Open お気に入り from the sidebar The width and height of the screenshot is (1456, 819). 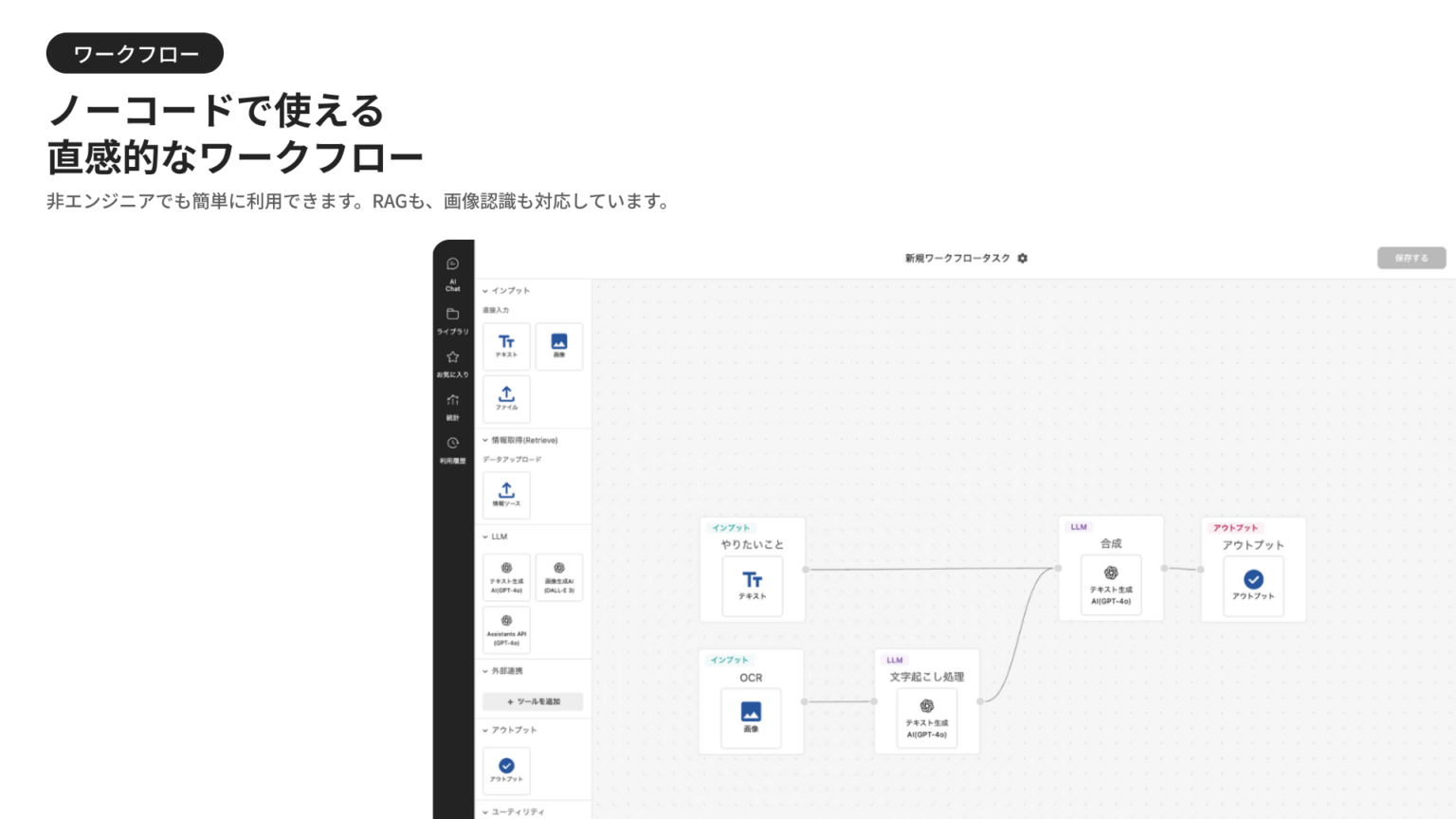pos(452,358)
